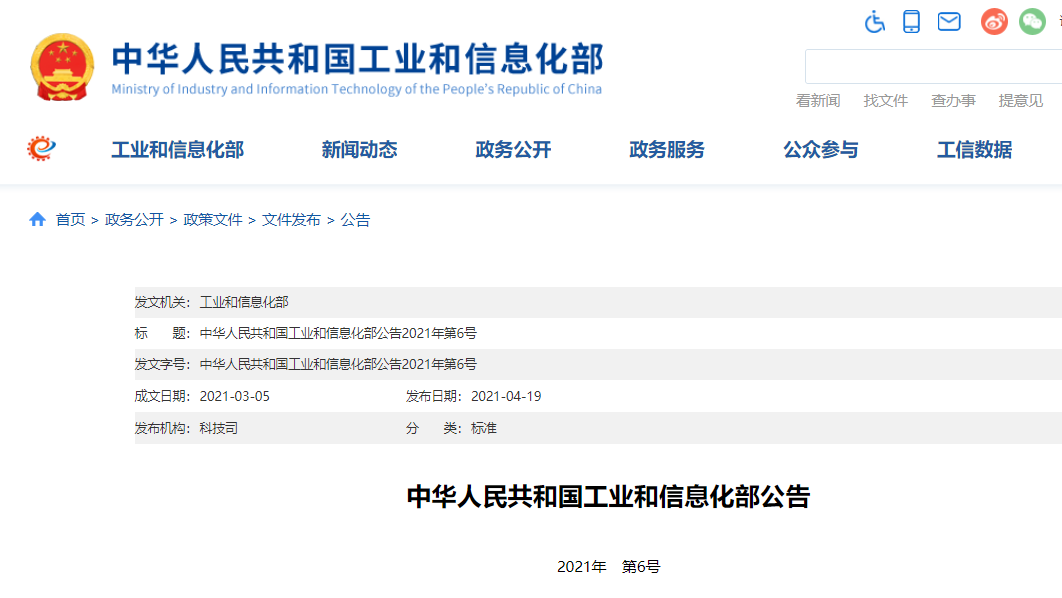This screenshot has width=1062, height=598.
Task: Open the WeChat sharing icon
Action: click(x=1031, y=21)
